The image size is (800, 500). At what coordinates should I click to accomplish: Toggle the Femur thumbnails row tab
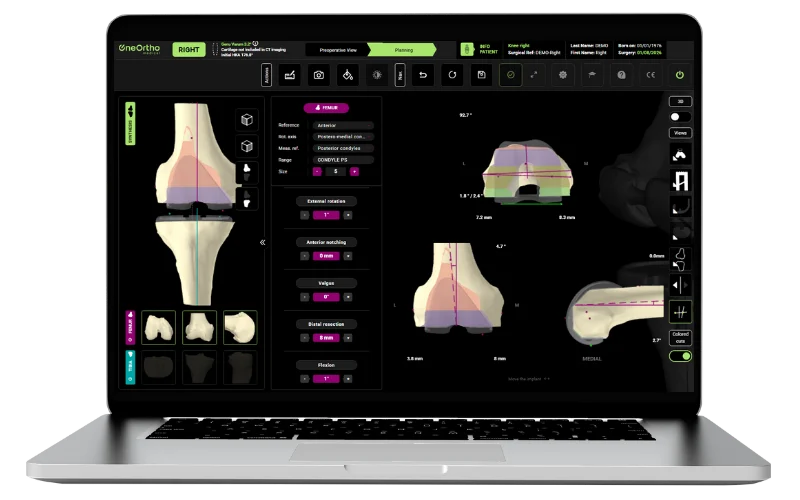pos(130,327)
